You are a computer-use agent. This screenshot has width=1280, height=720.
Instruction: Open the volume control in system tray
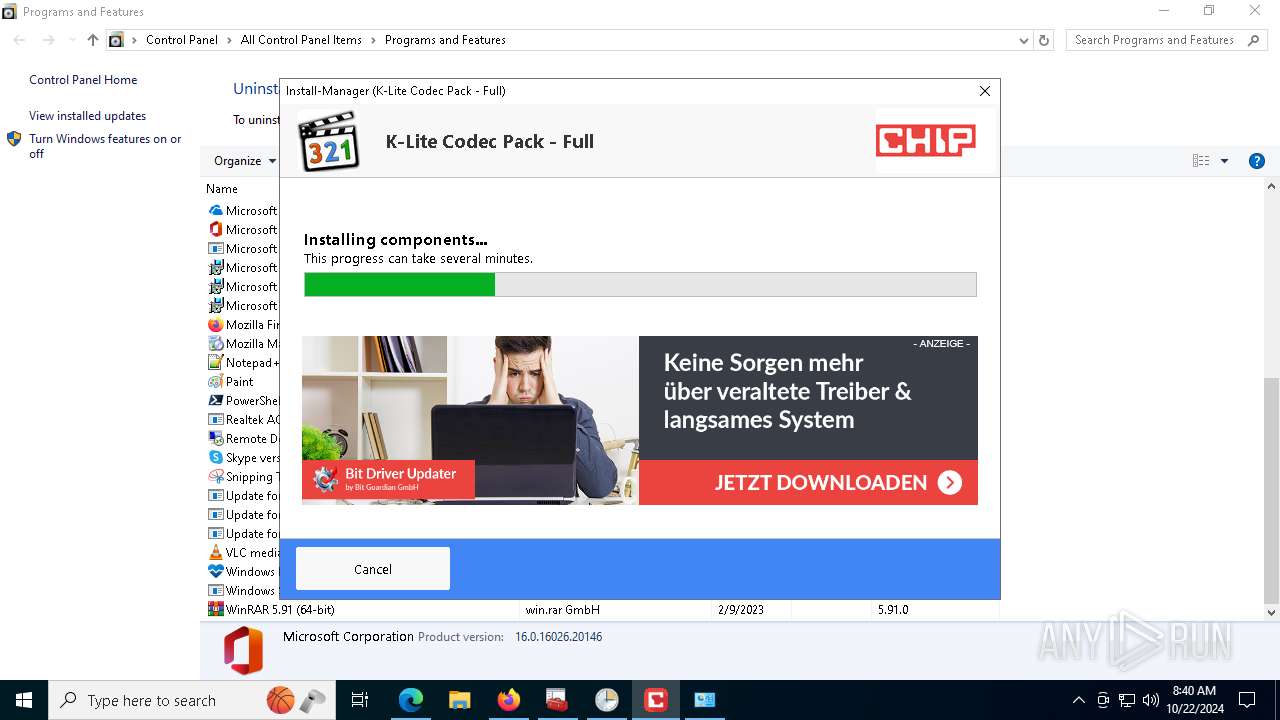coord(1151,700)
